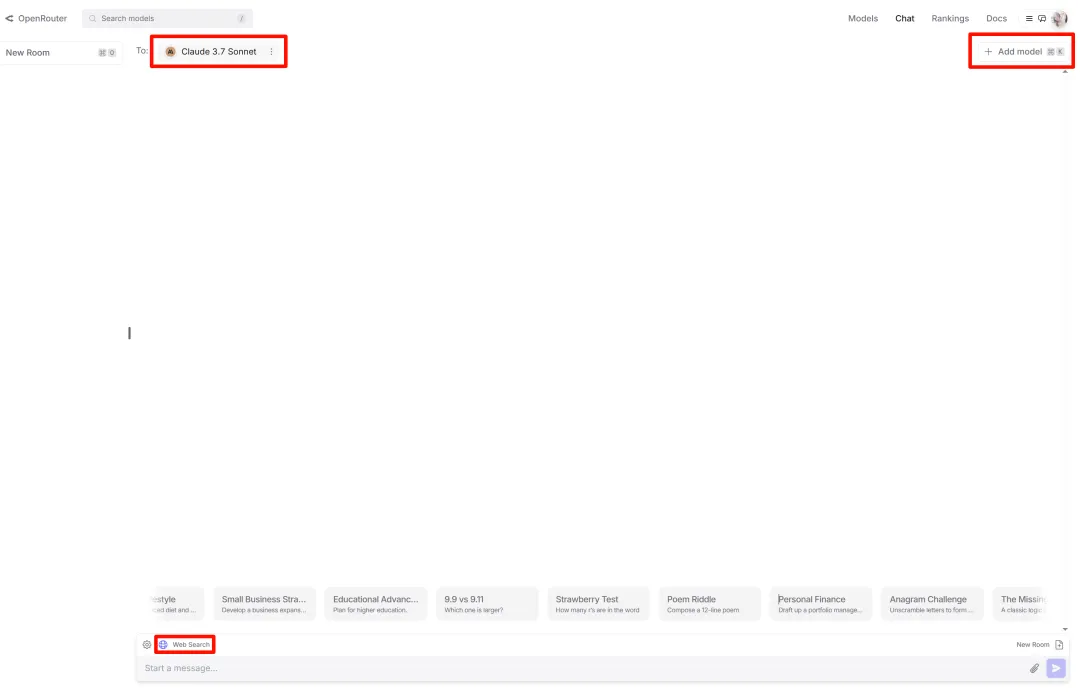Click the new room page icon at bottom right
Screen dimensions: 1080x695
click(1059, 645)
